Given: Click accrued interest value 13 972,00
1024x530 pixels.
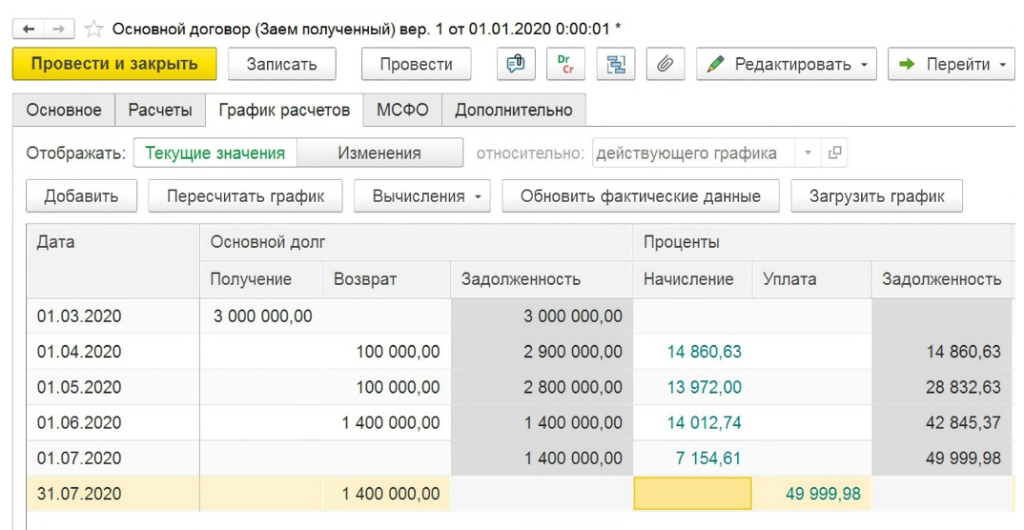Looking at the screenshot, I should click(x=704, y=387).
